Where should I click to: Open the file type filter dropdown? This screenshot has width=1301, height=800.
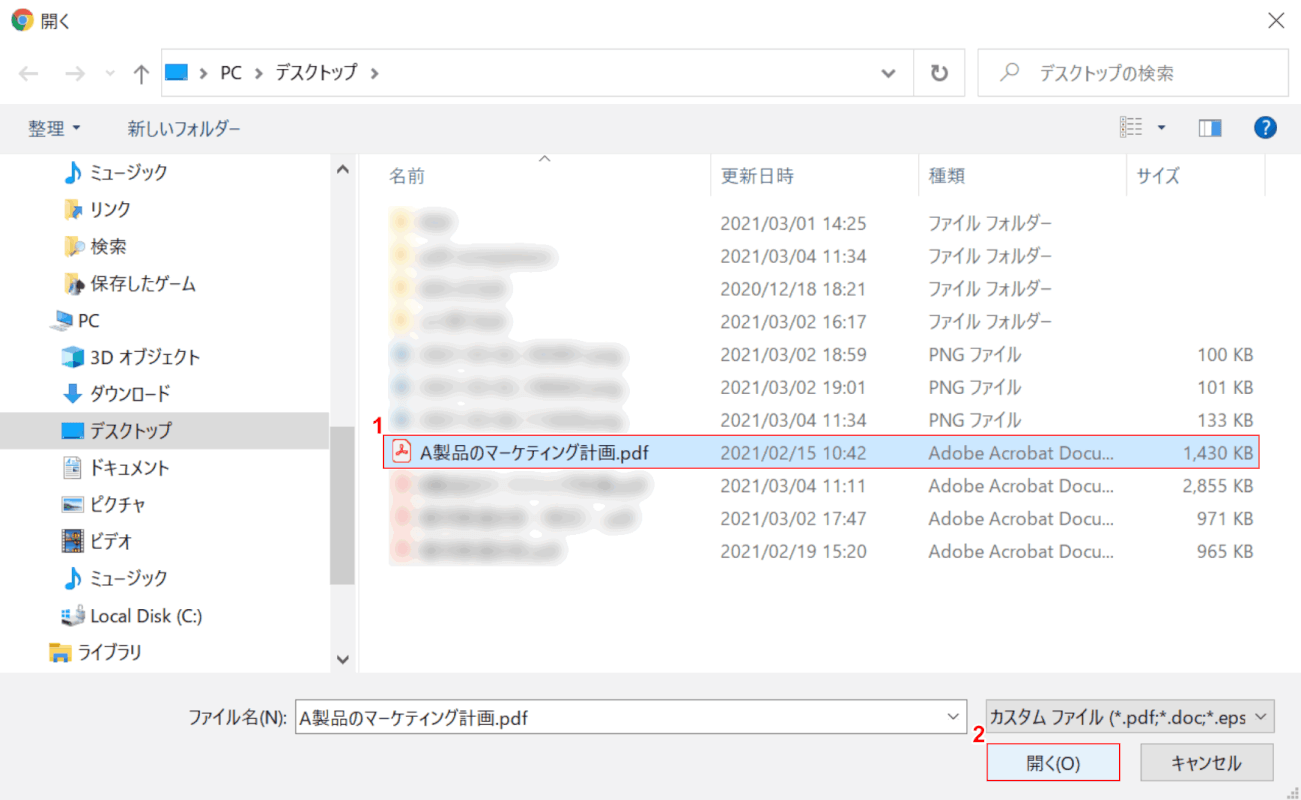pyautogui.click(x=1129, y=717)
